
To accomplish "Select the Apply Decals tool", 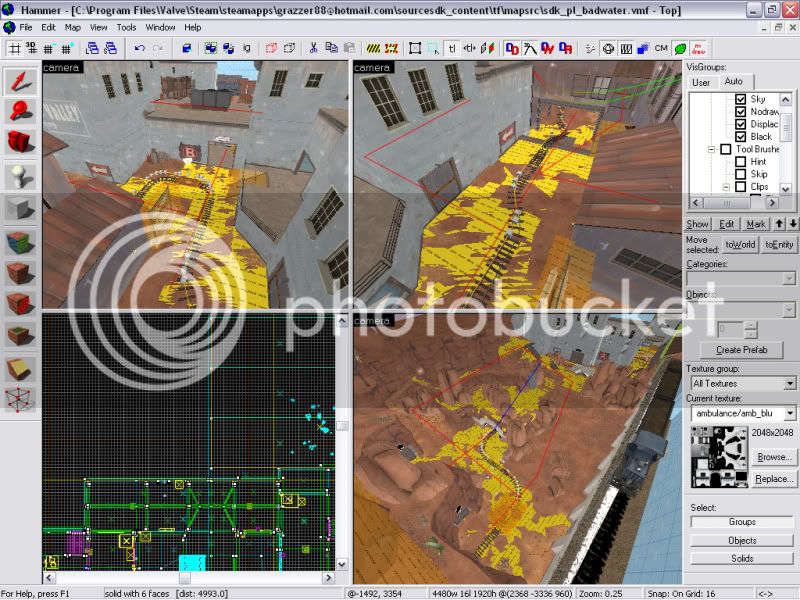I will coord(20,305).
